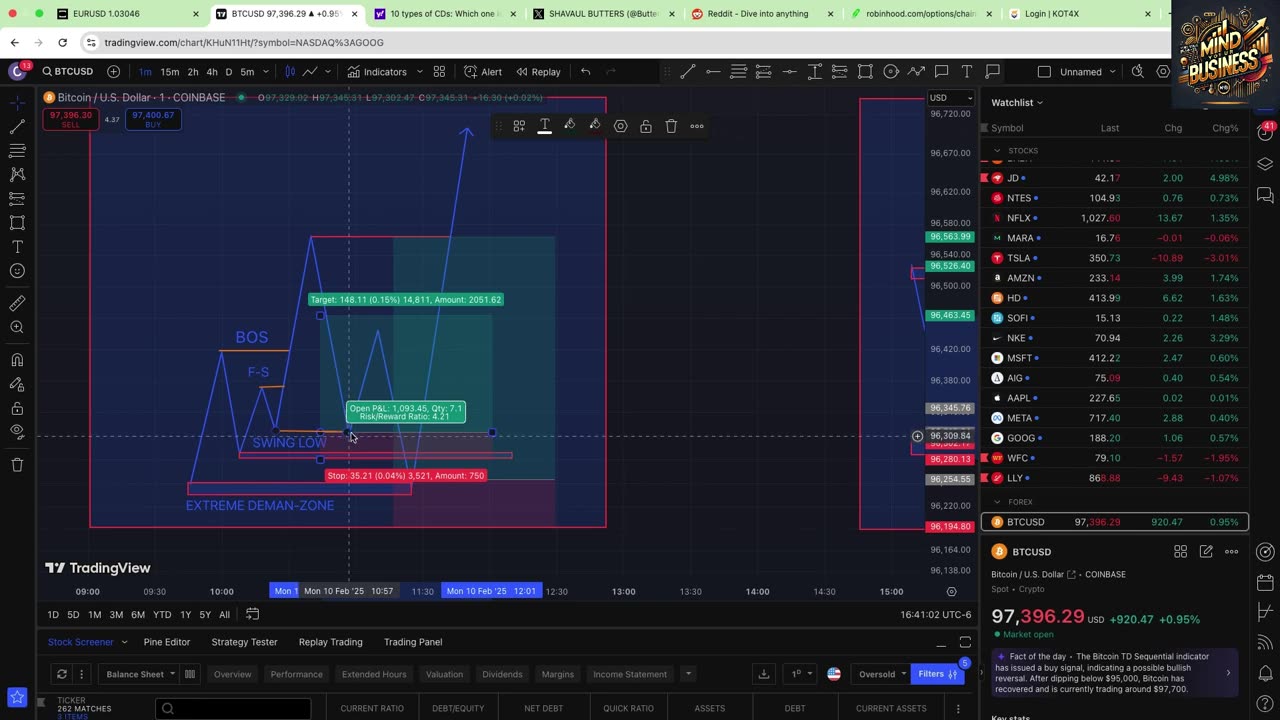
Task: Select the rectangle tool in top favorites toolbar
Action: [x=865, y=72]
